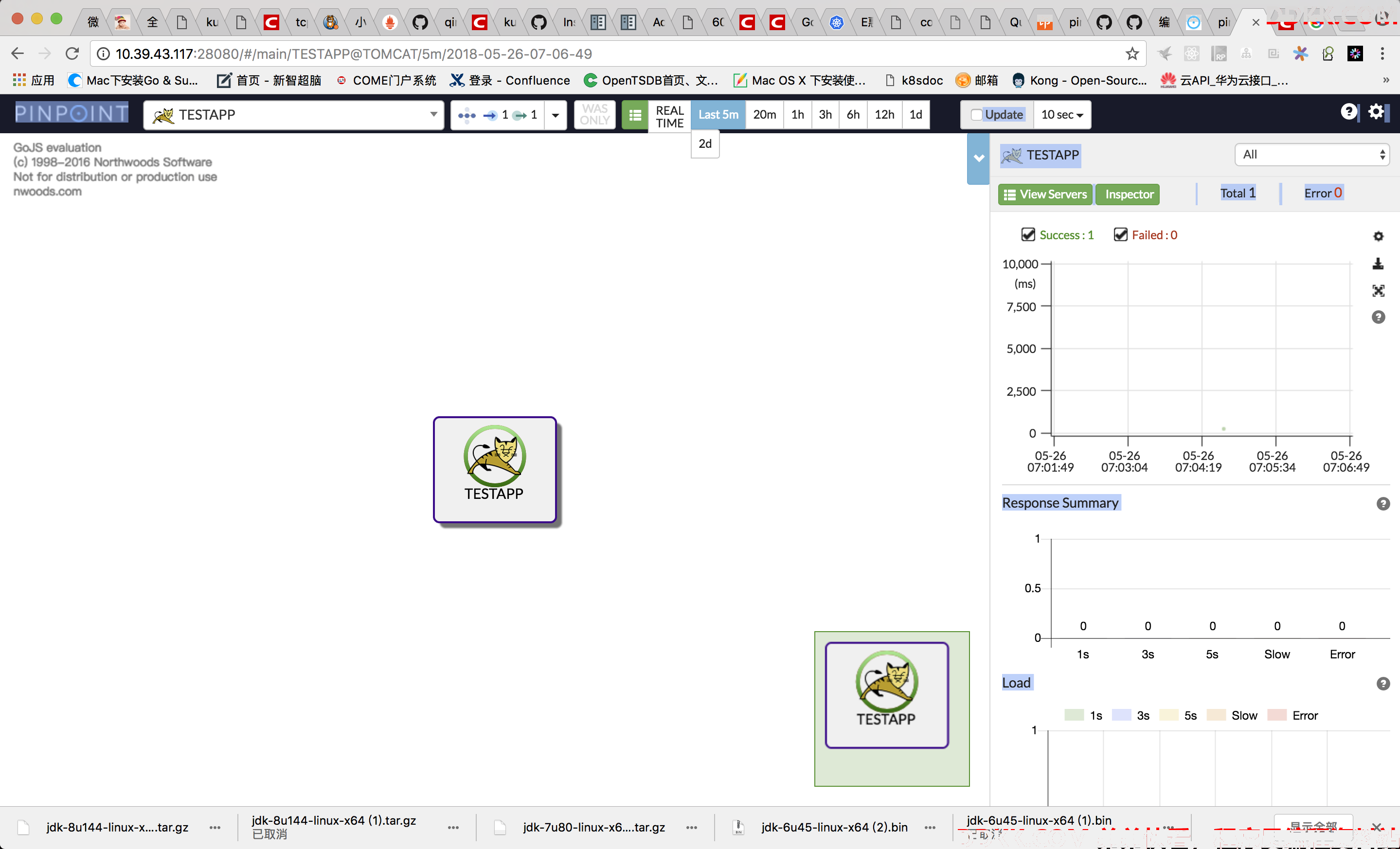This screenshot has width=1400, height=849.
Task: Toggle the Slow legend swatch in Load
Action: click(1216, 715)
